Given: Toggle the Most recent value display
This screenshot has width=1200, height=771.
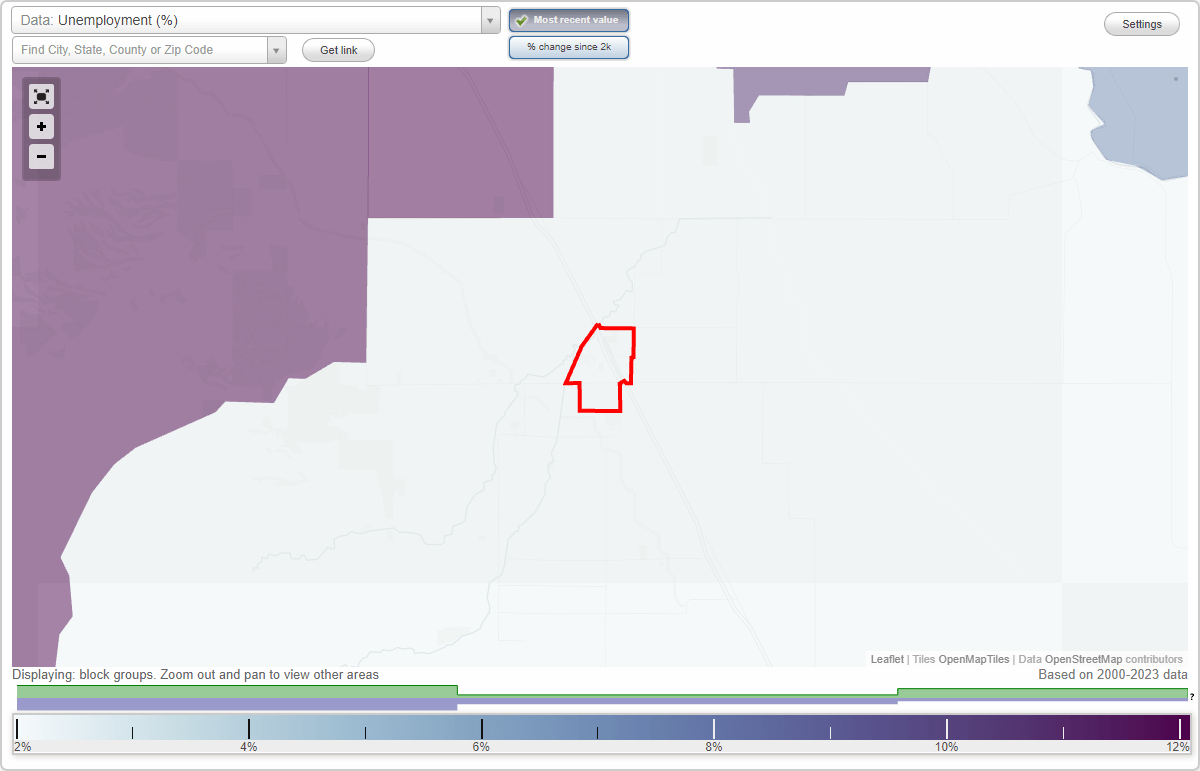Looking at the screenshot, I should 568,19.
